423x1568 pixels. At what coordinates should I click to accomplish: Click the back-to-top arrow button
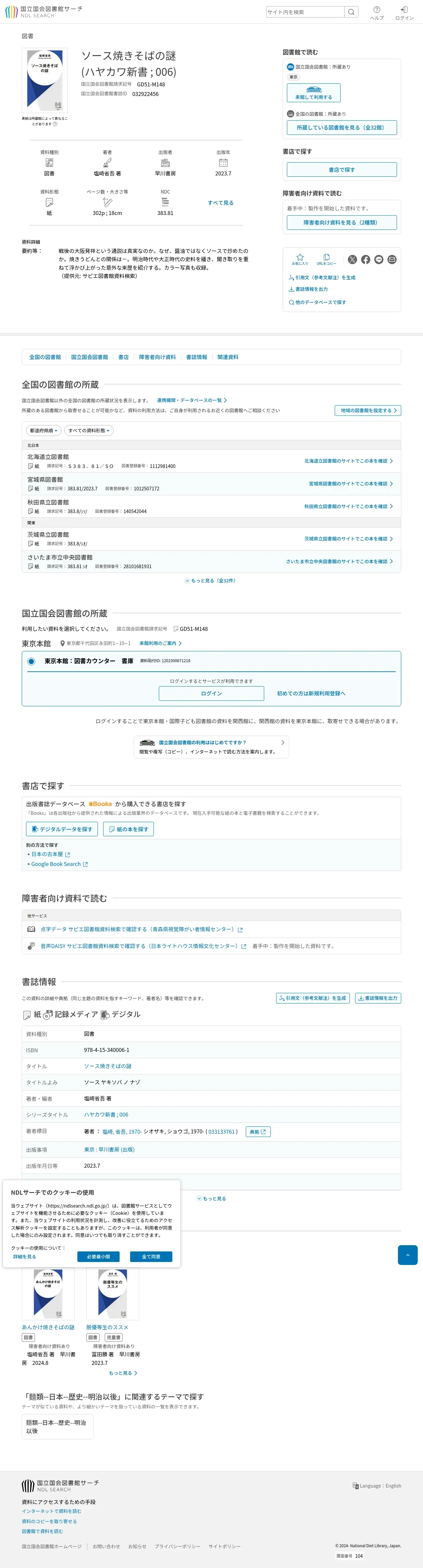point(407,1254)
